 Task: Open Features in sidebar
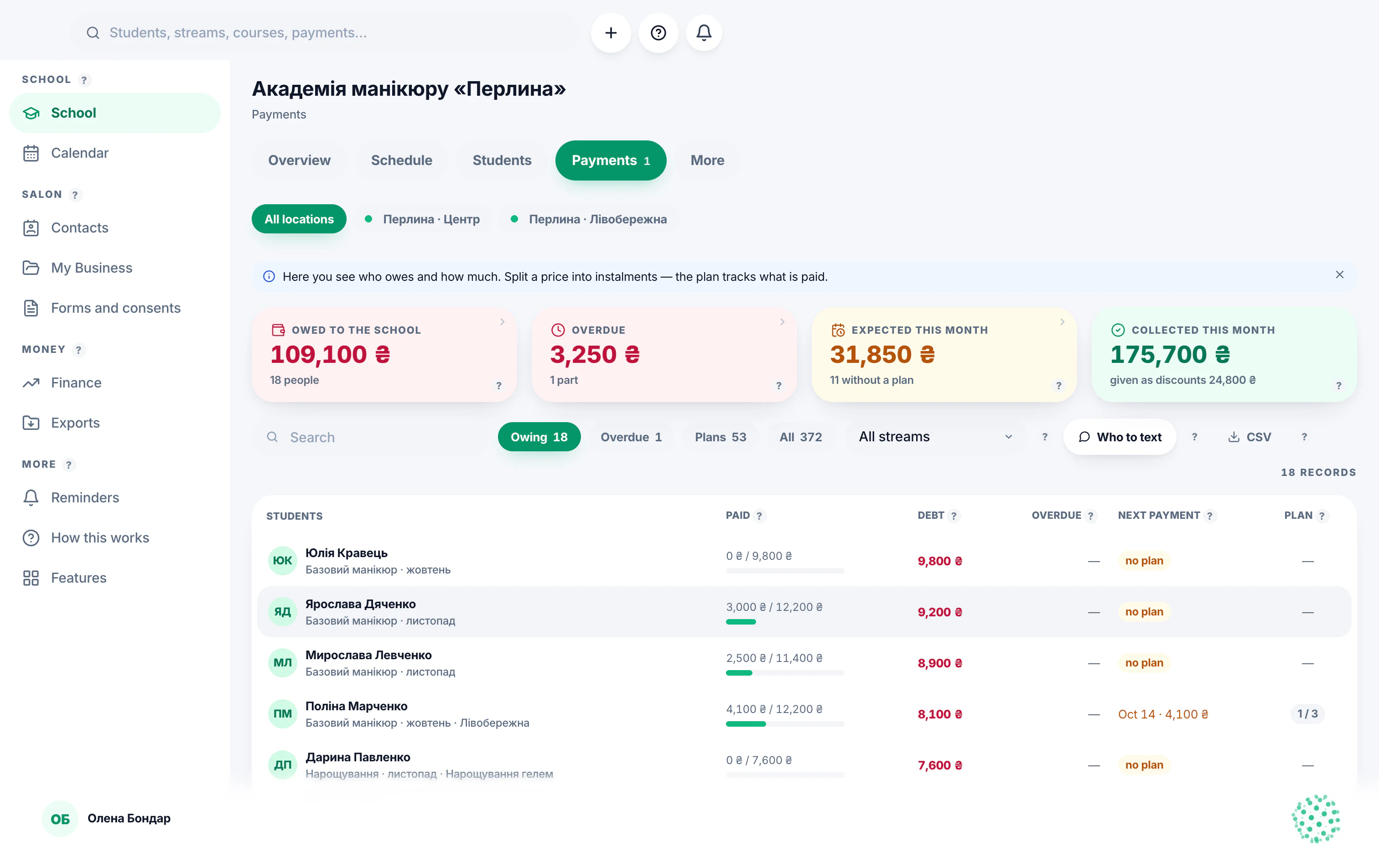(x=114, y=578)
